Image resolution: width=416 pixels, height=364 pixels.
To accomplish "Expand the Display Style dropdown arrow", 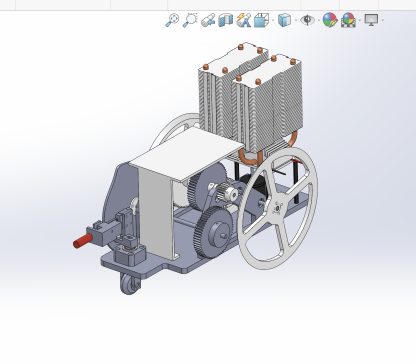I will point(296,21).
